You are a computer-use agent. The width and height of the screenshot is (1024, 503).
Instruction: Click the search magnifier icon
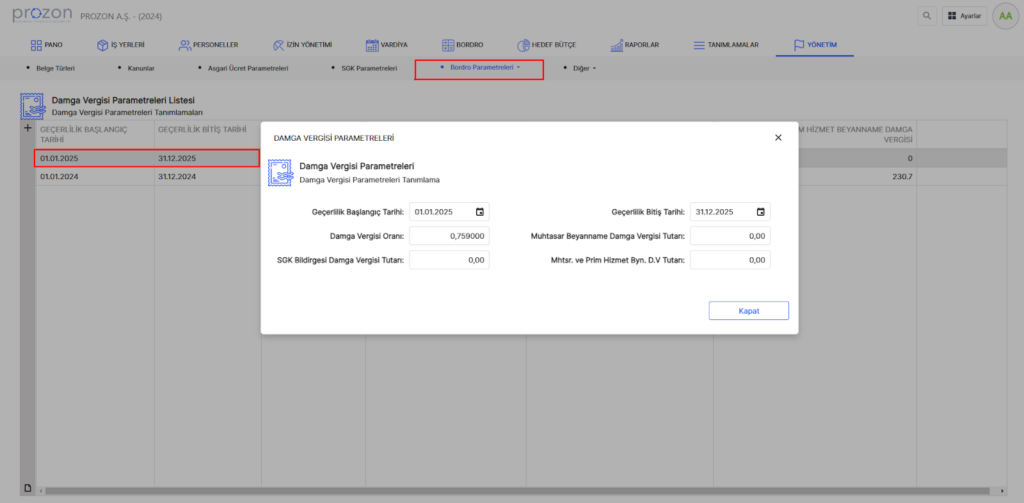click(926, 17)
